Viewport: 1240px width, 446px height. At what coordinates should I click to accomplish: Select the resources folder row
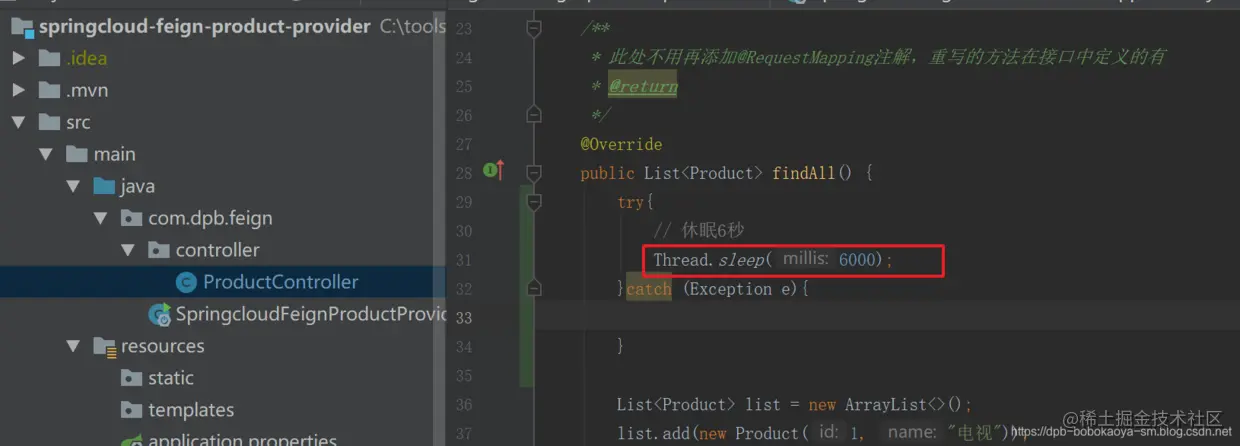click(223, 346)
